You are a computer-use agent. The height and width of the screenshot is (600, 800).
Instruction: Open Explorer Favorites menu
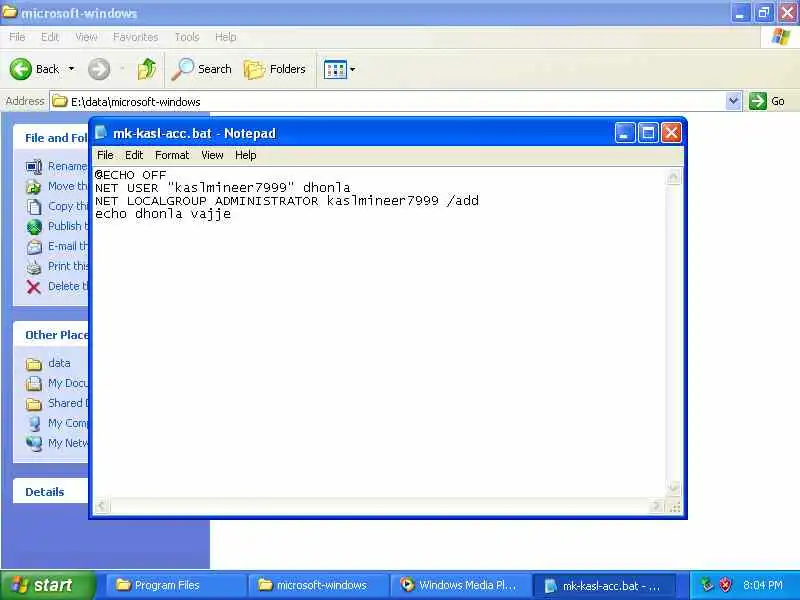click(x=136, y=37)
